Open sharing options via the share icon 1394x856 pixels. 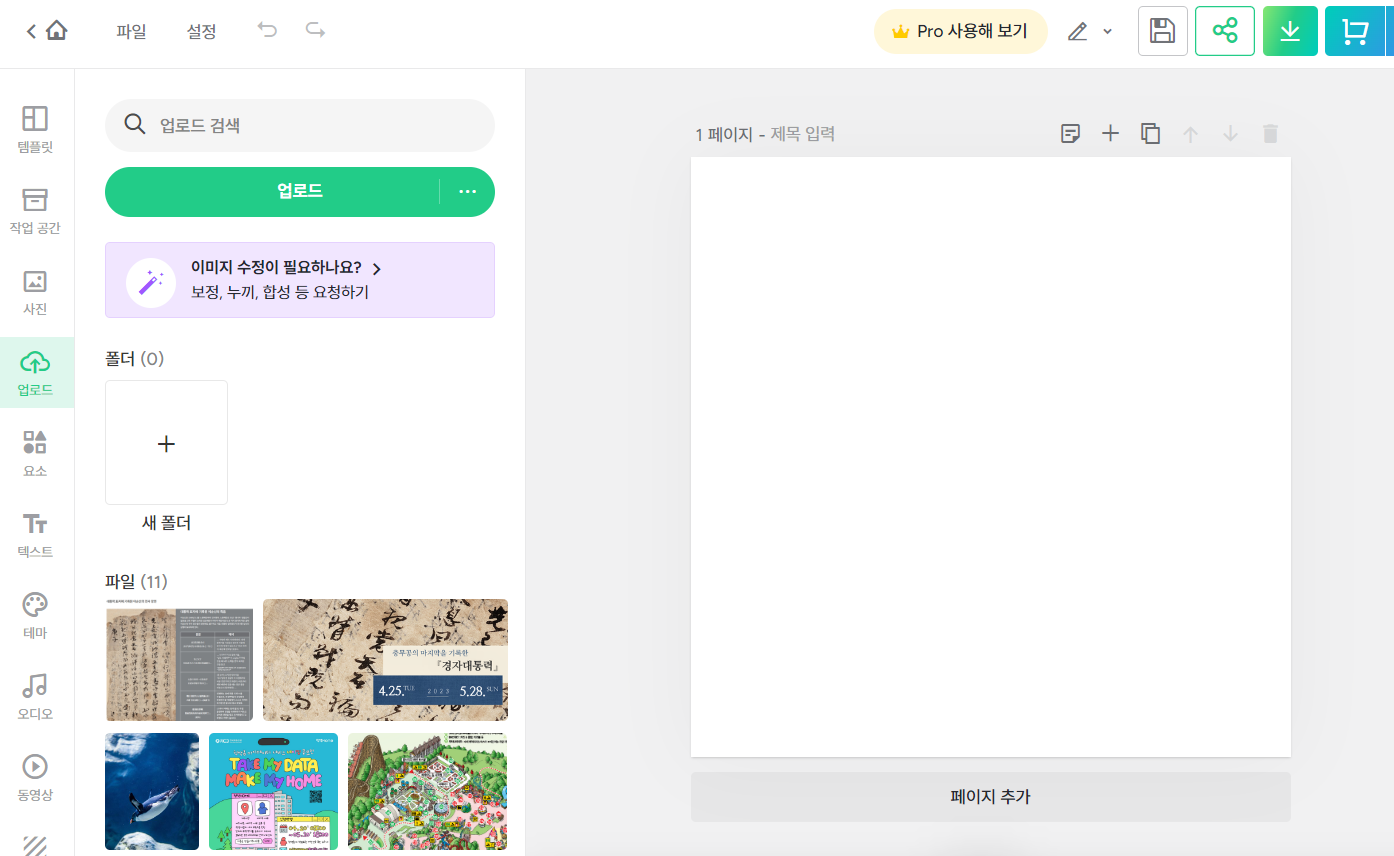[1225, 31]
